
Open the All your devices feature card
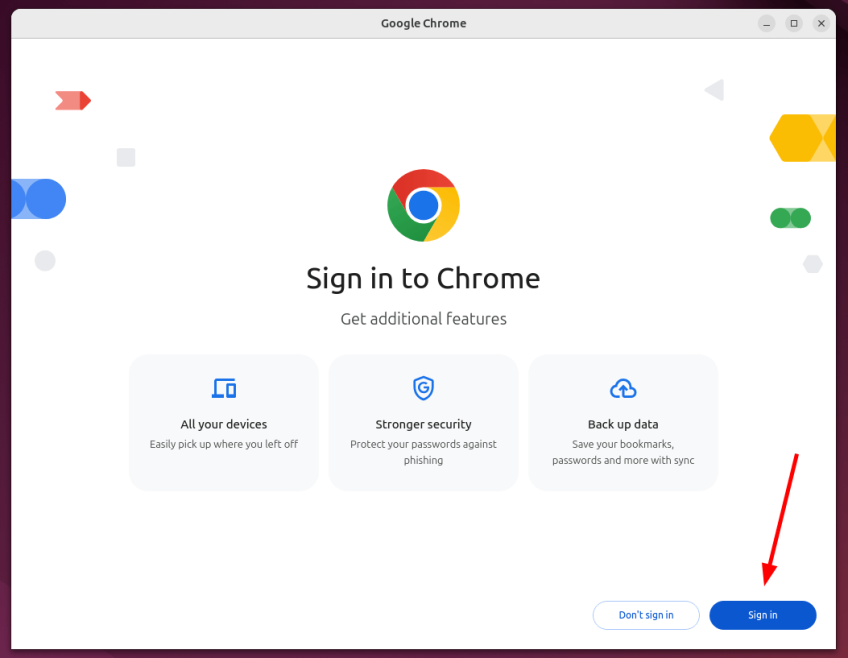pos(223,422)
